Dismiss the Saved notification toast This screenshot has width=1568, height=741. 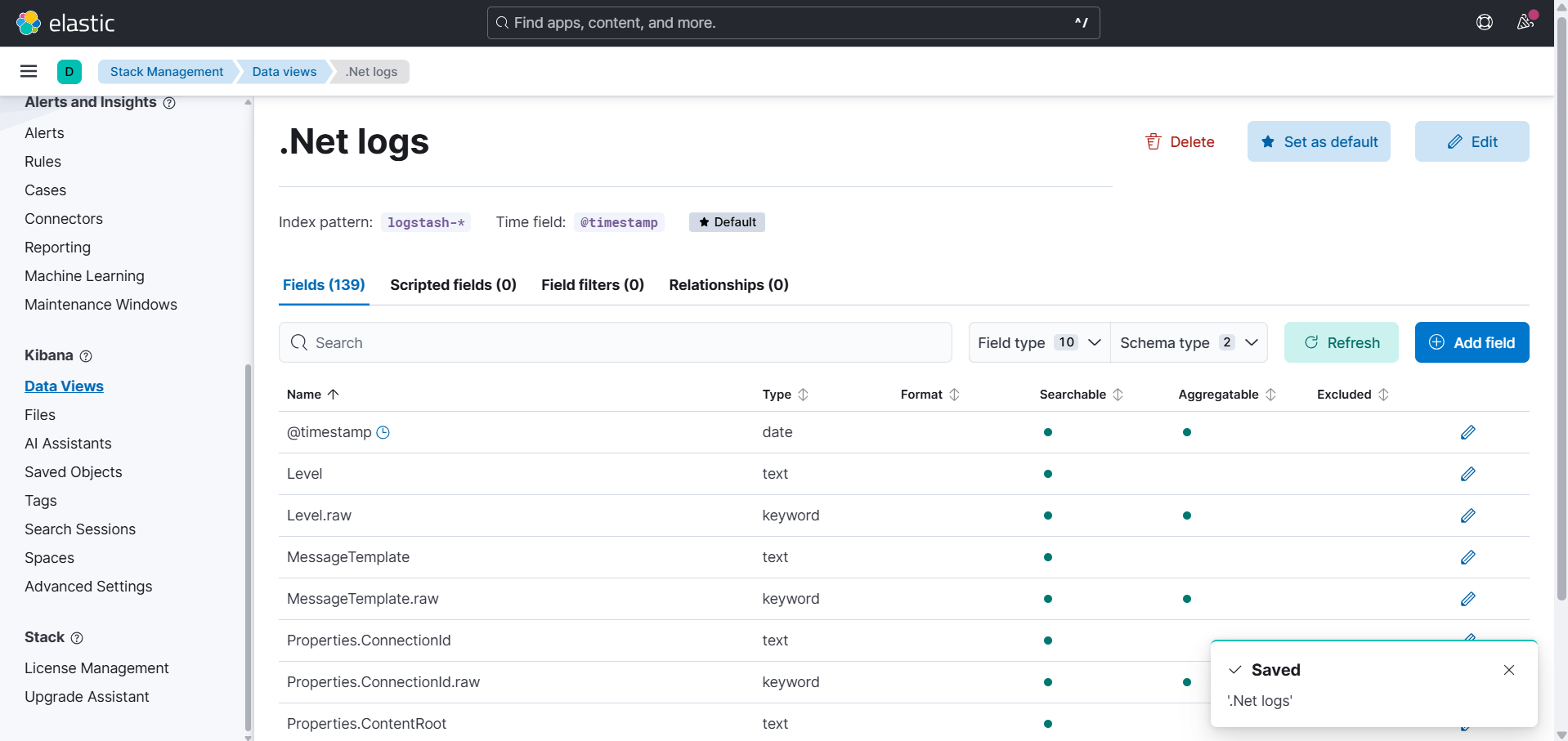[x=1509, y=670]
